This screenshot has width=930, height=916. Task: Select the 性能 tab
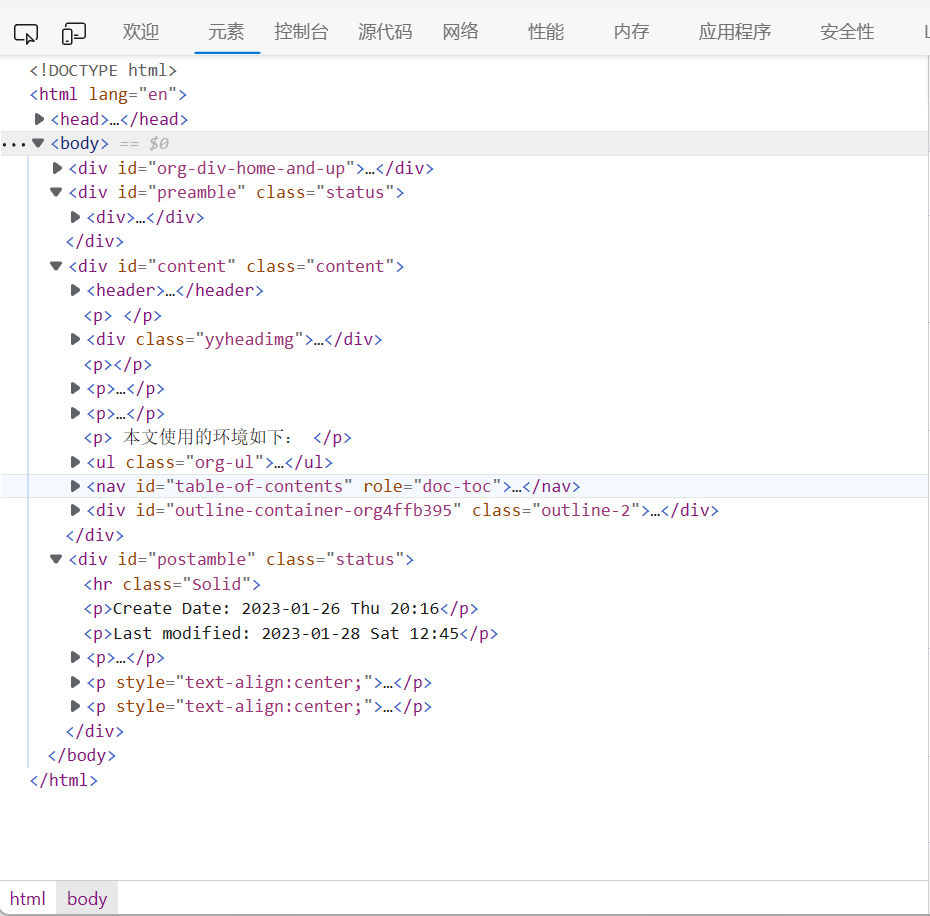click(x=546, y=32)
